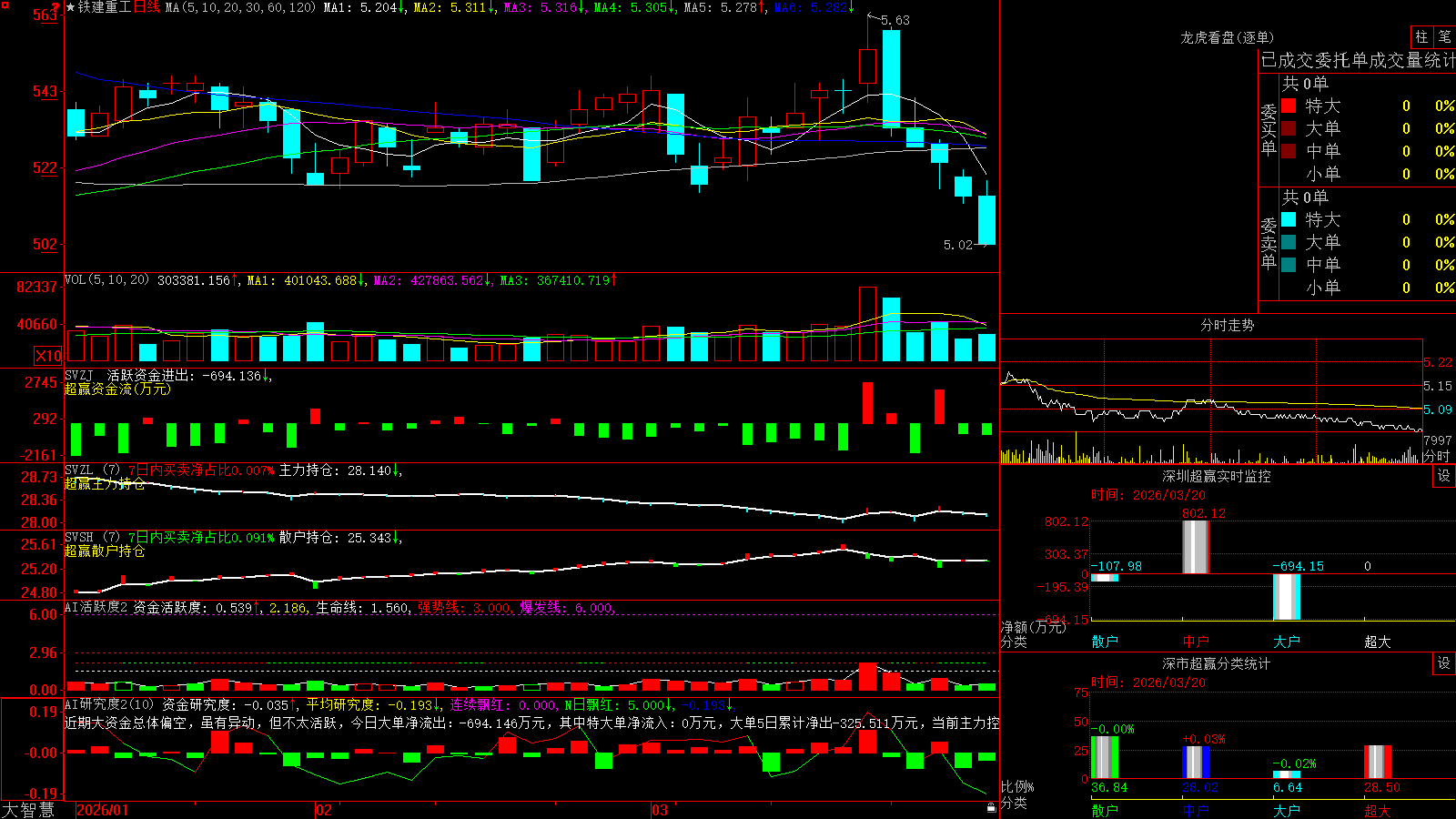The height and width of the screenshot is (819, 1456).
Task: Click the red question mark icon
Action: 56,8
